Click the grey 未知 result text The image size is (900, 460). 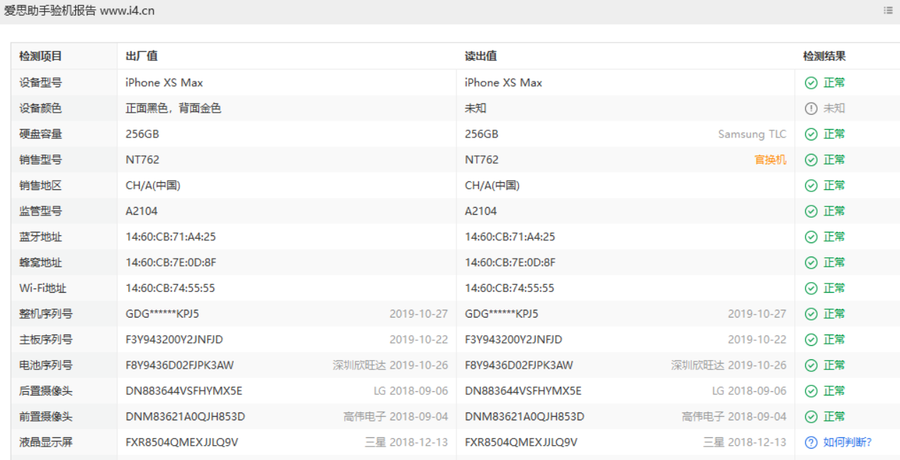click(x=834, y=109)
